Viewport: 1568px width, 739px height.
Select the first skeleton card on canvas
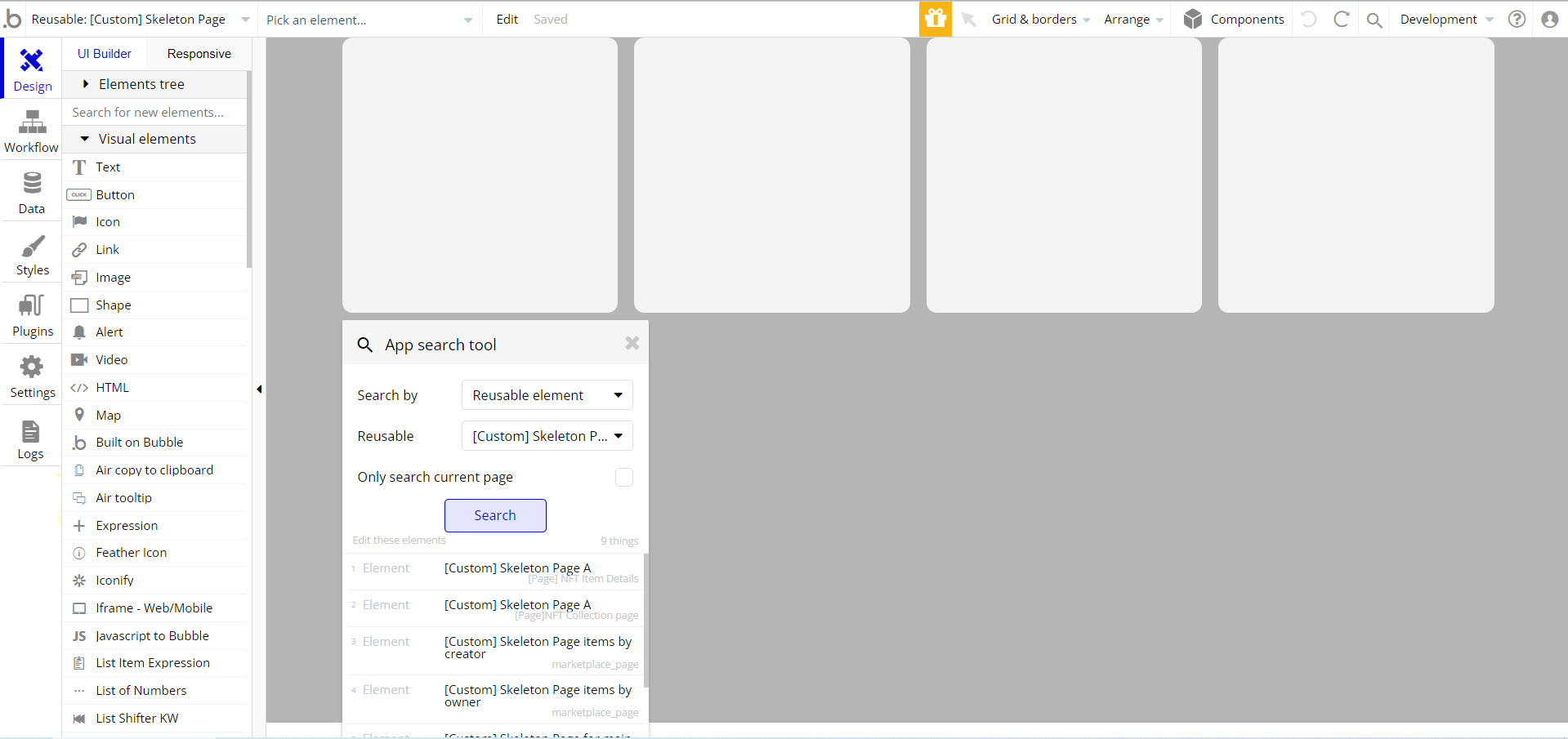point(480,175)
